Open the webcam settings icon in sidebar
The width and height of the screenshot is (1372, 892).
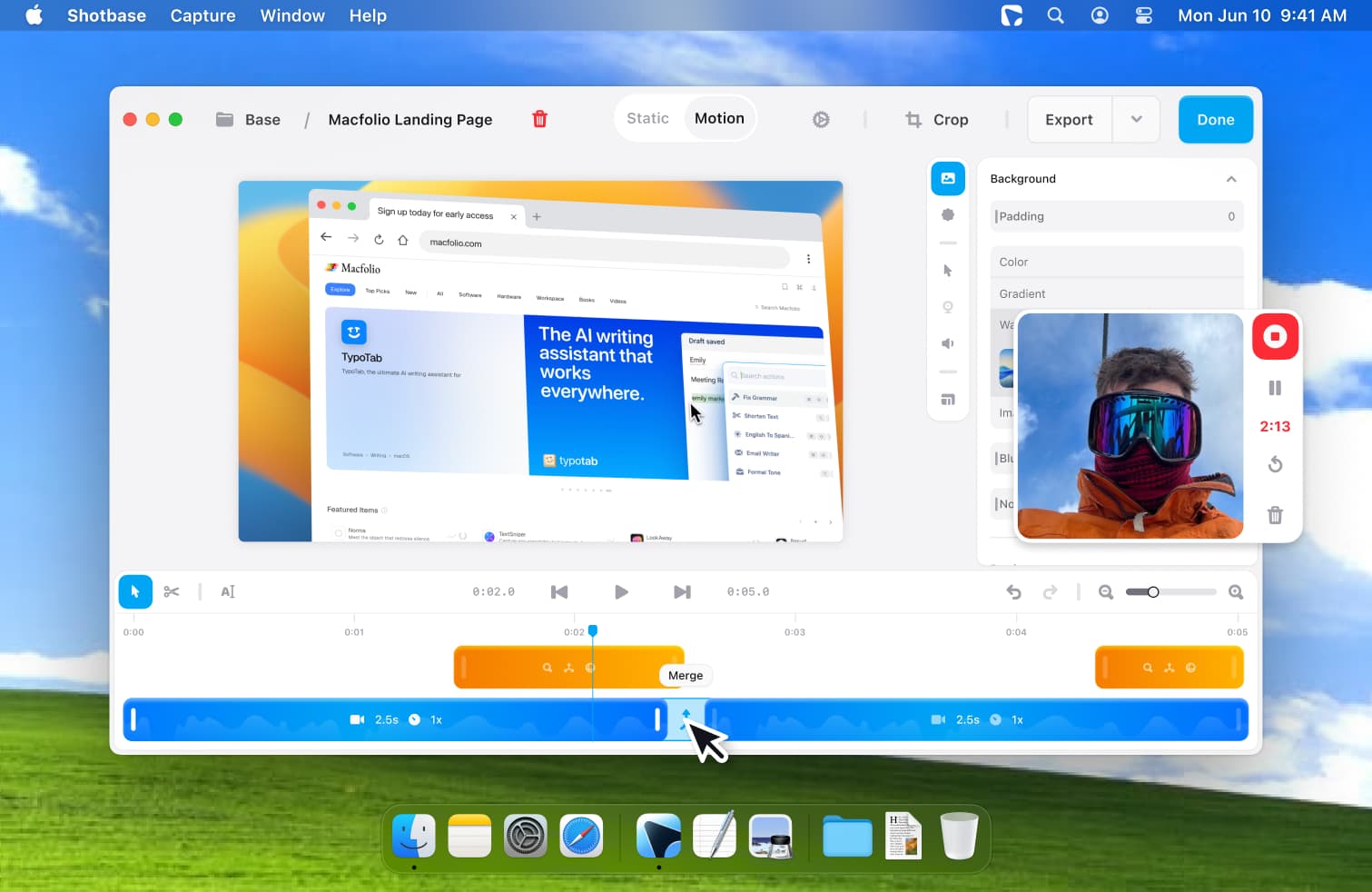click(x=947, y=307)
